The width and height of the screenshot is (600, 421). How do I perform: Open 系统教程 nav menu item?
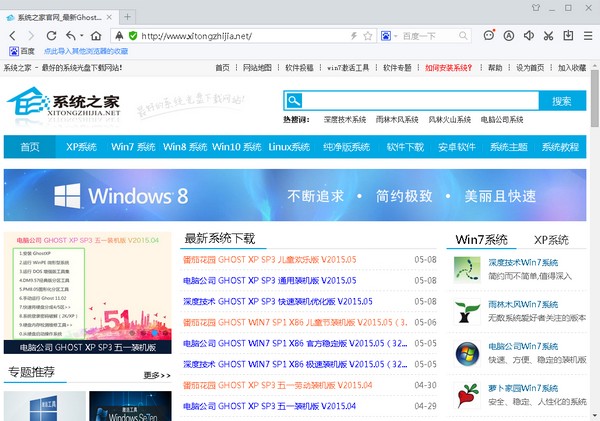[x=560, y=147]
